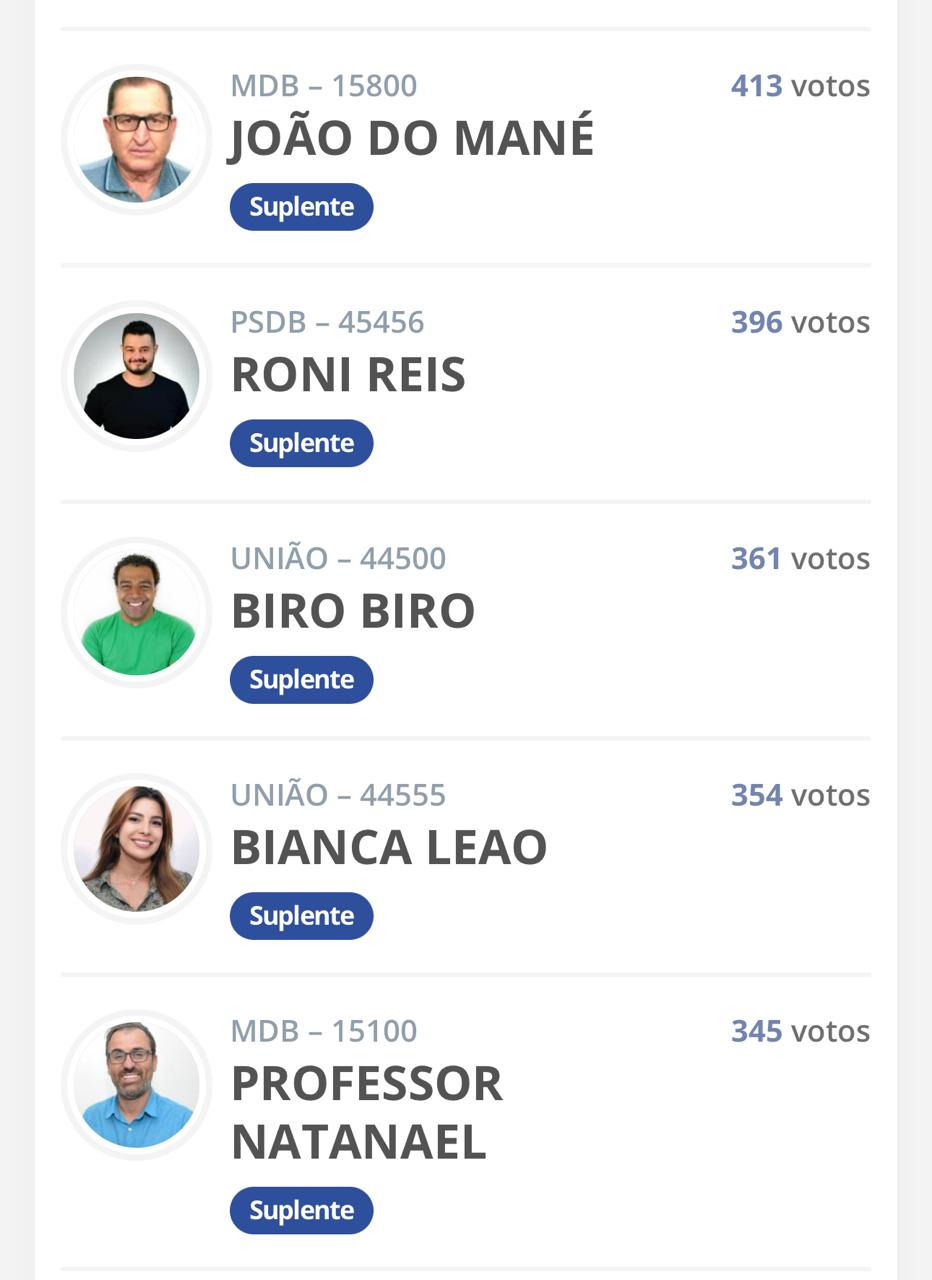Open Bianca Leao's candidate photo
The image size is (932, 1280).
pyautogui.click(x=136, y=848)
